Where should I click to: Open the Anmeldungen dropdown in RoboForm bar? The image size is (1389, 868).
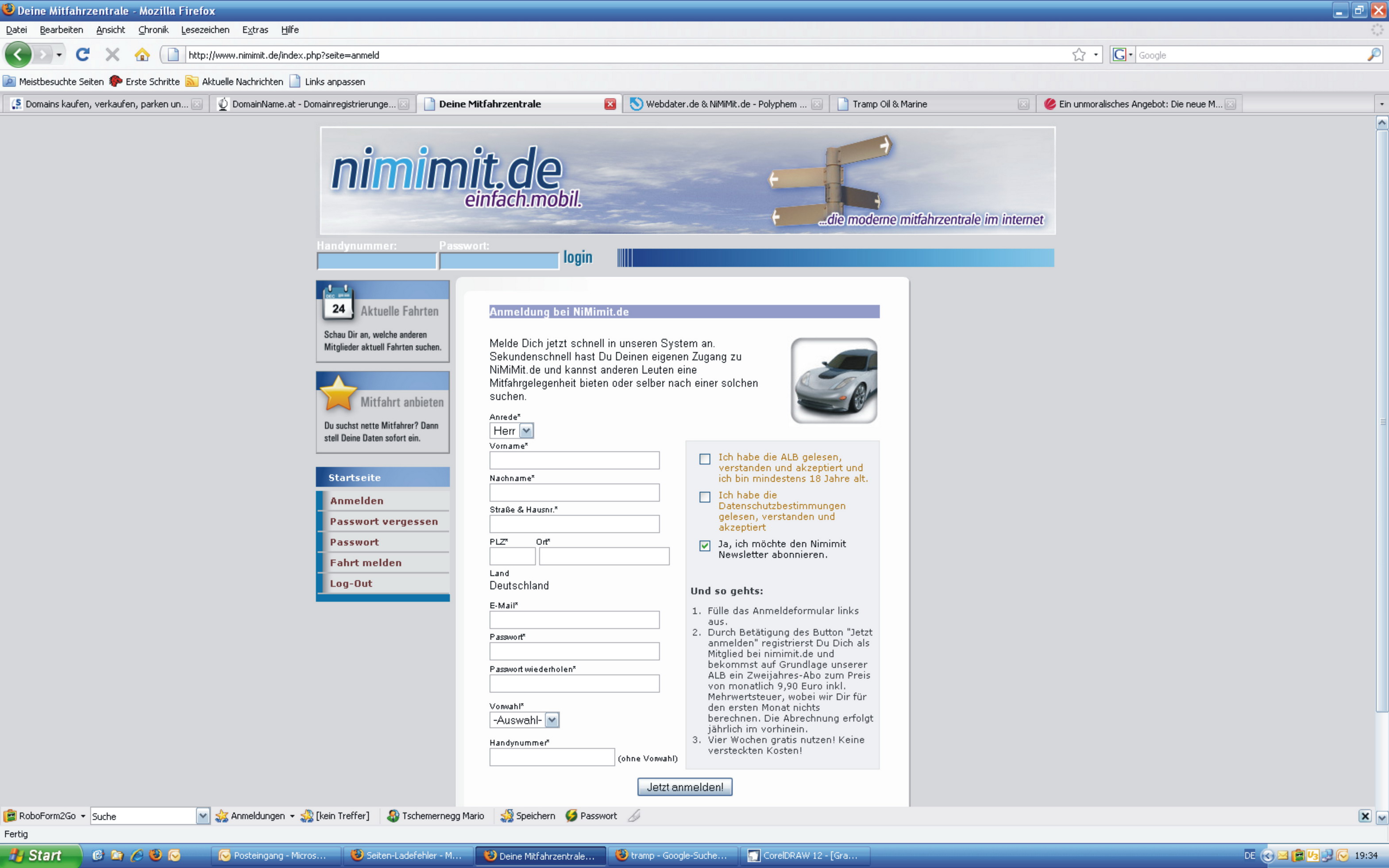tap(292, 815)
